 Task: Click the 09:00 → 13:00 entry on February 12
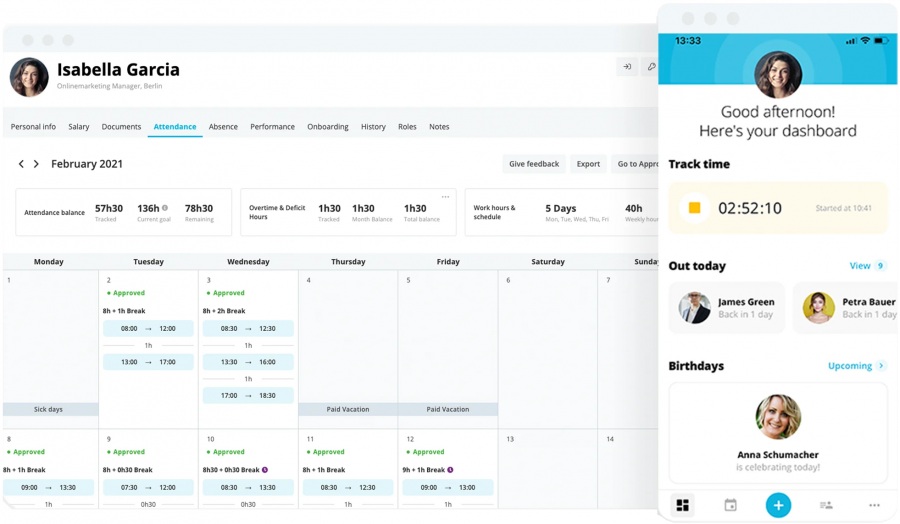(x=448, y=487)
